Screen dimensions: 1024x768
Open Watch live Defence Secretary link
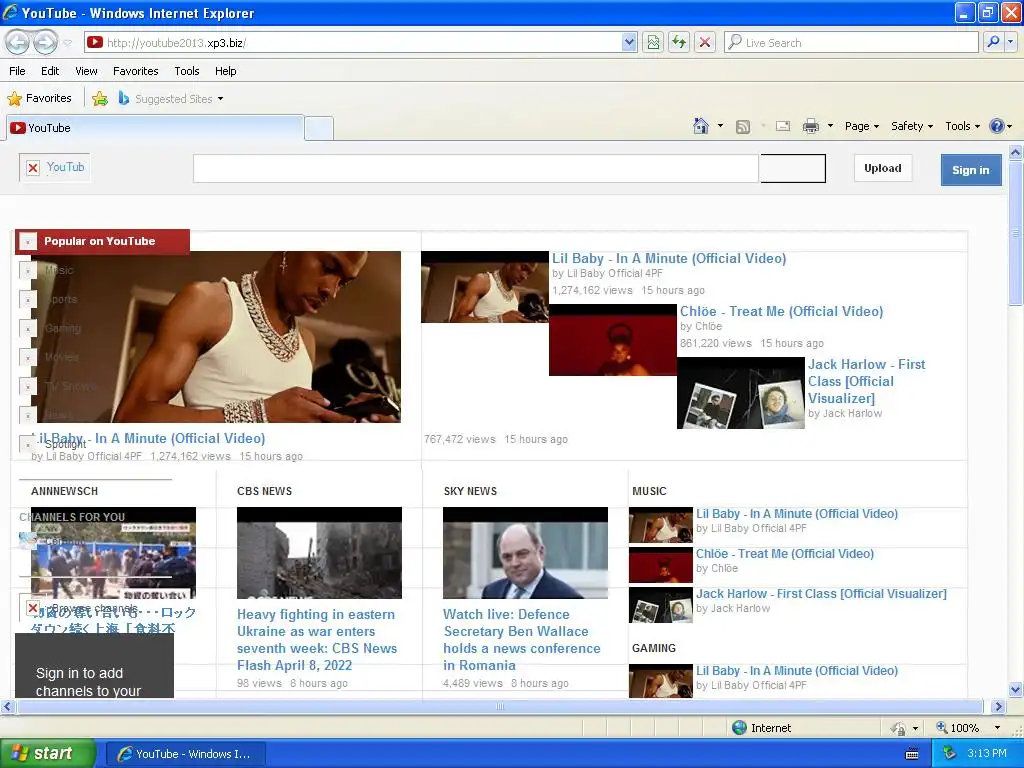[522, 640]
